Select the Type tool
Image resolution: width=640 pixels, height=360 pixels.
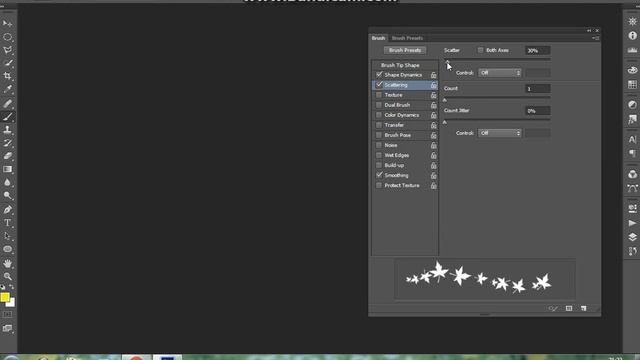click(7, 223)
